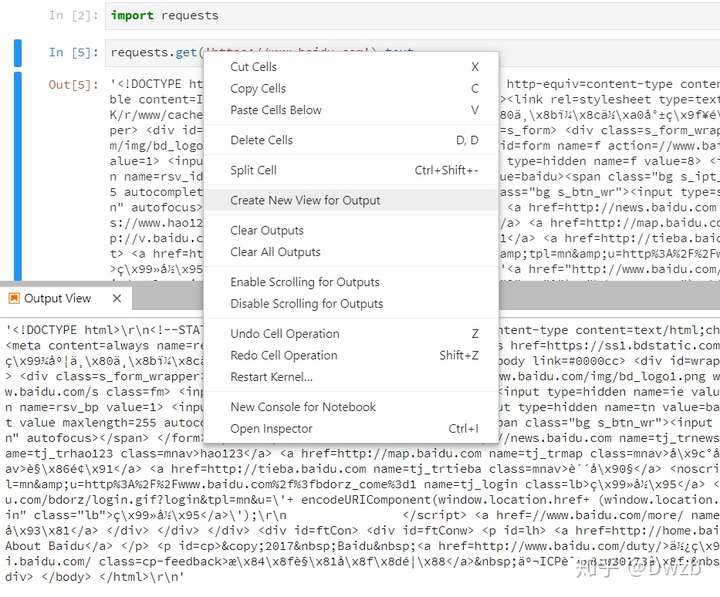
Task: Choose Copy Cells from context menu
Action: (x=351, y=89)
